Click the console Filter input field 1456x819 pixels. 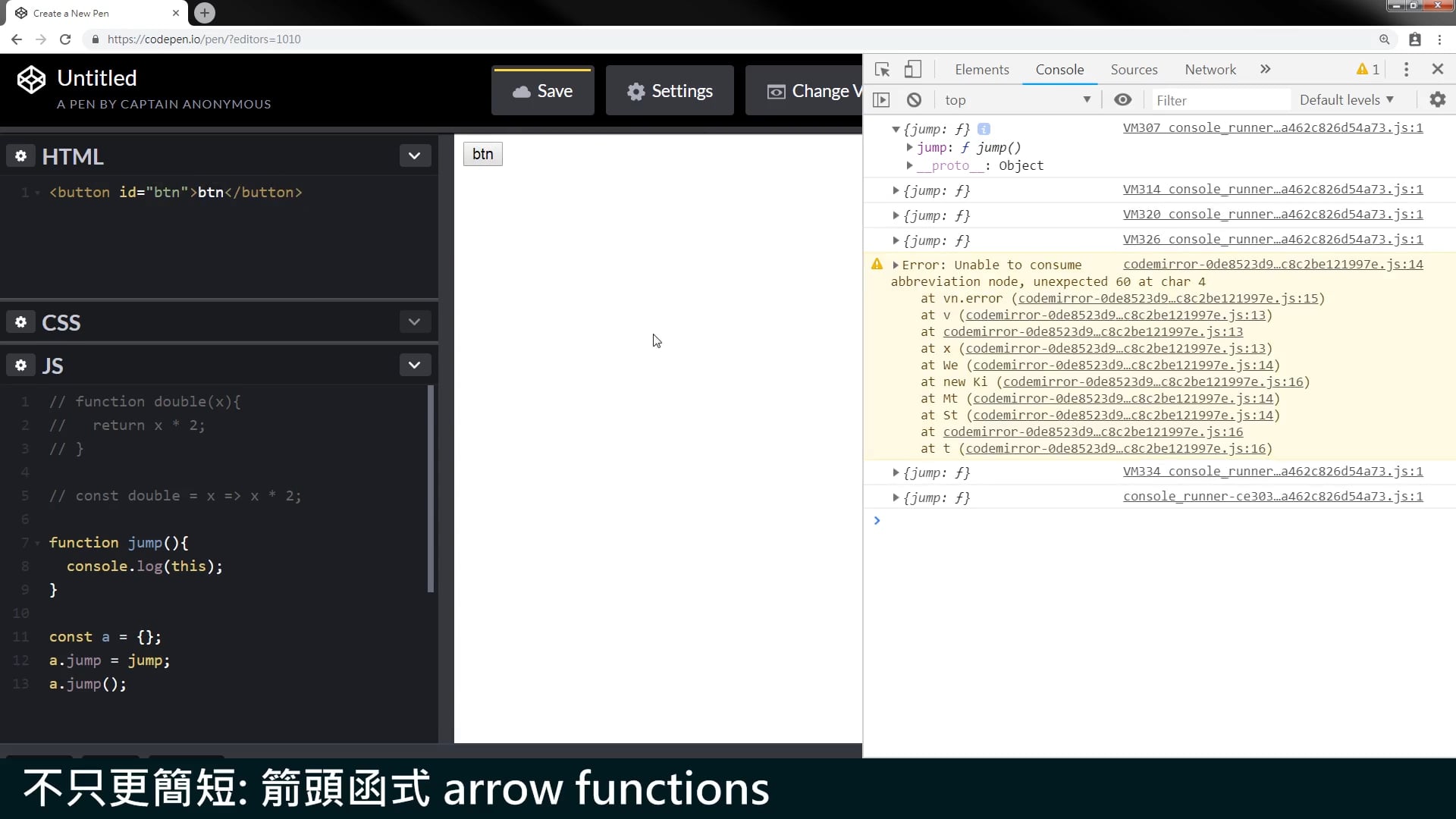pos(1219,99)
